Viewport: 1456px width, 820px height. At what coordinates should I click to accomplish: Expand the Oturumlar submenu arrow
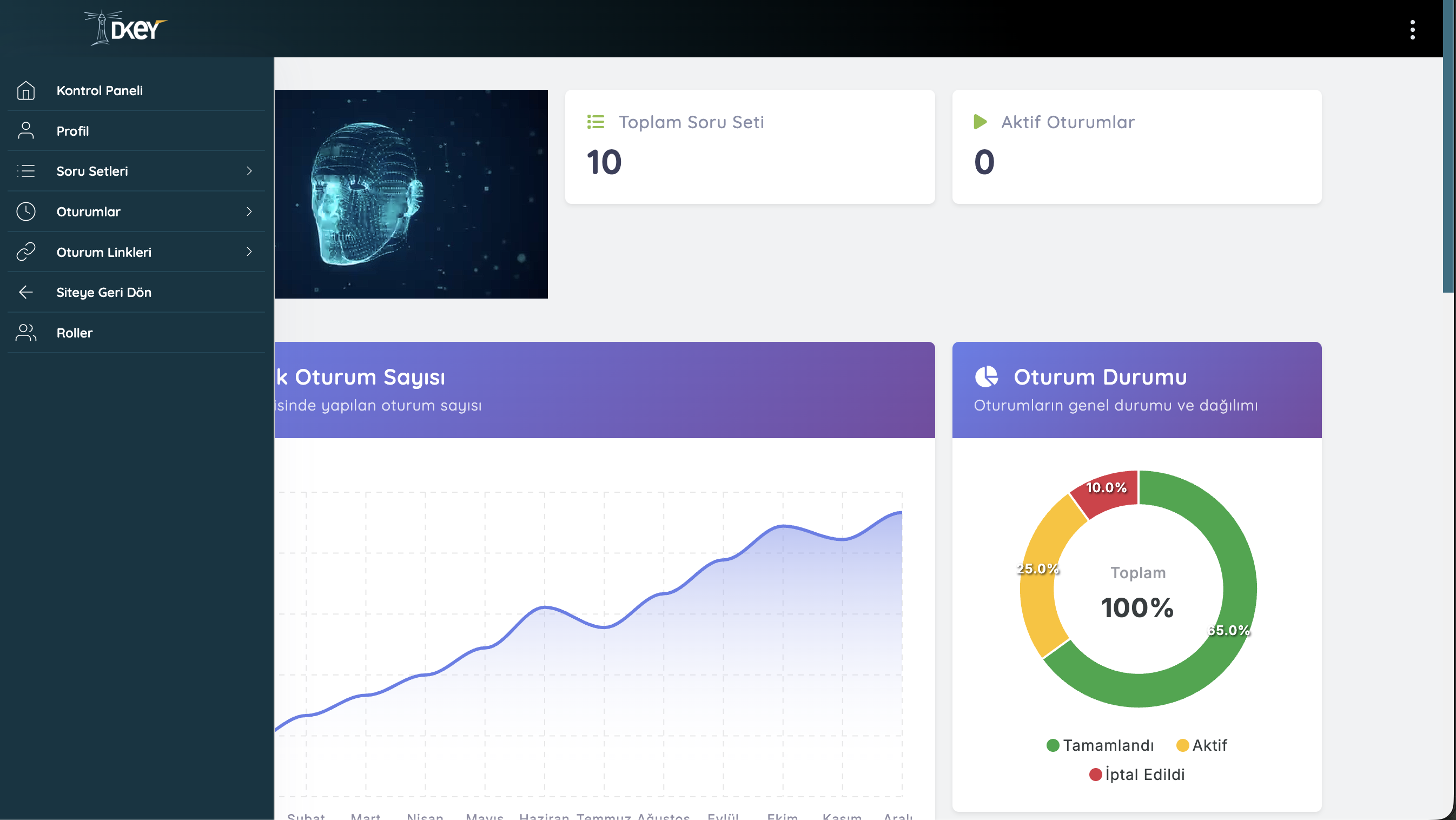[x=249, y=211]
